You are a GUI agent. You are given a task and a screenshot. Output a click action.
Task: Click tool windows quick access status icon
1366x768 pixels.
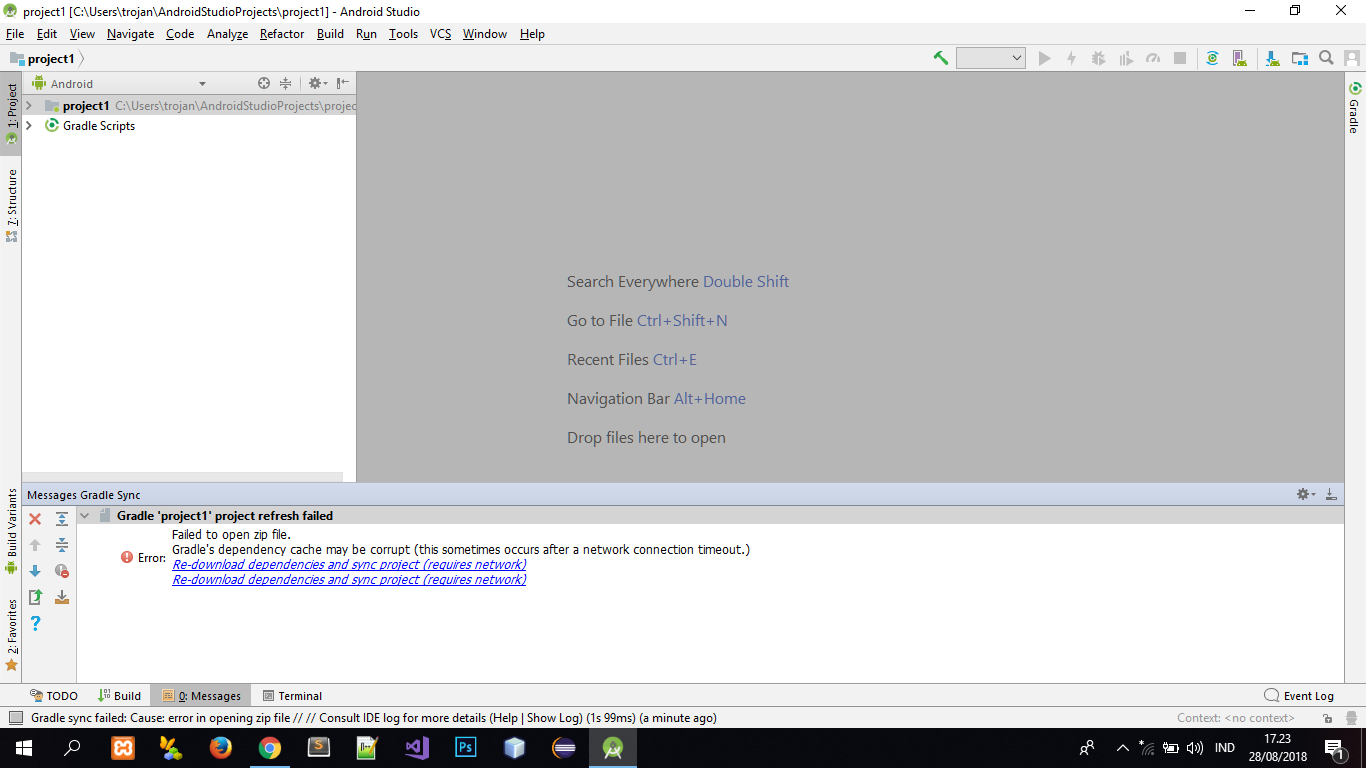15,718
